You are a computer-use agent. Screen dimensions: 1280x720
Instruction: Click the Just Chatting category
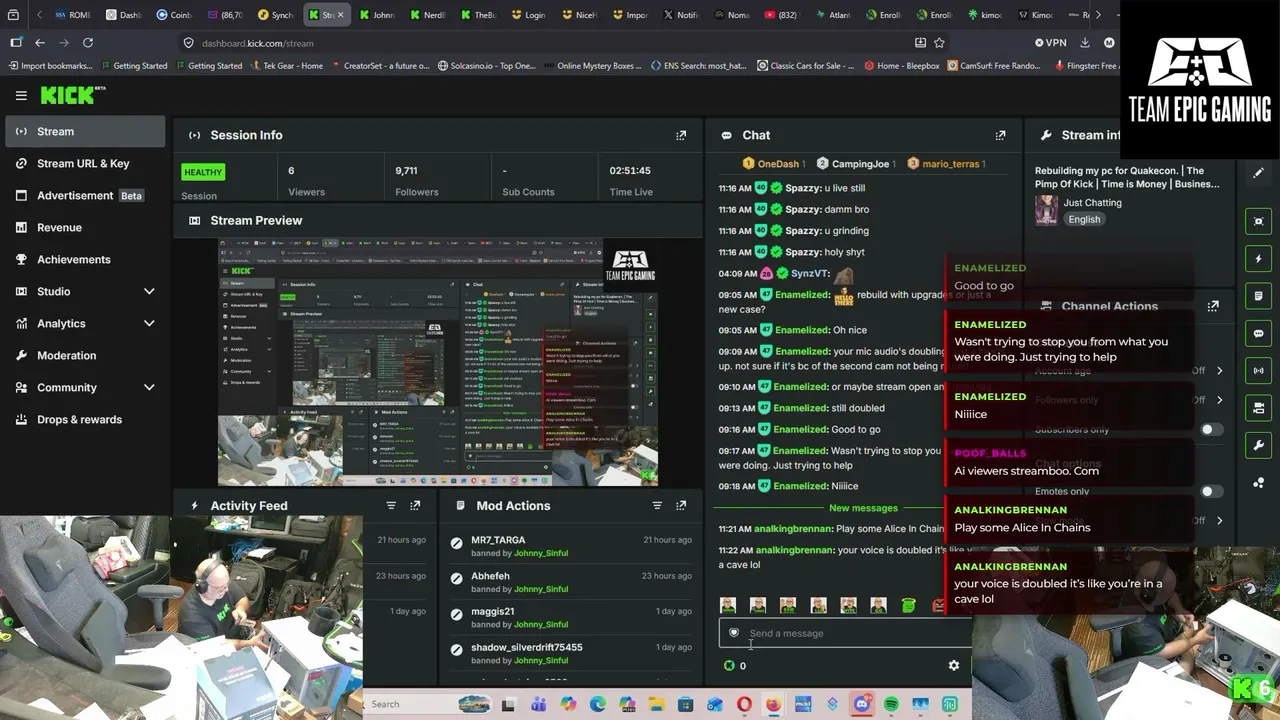point(1092,202)
